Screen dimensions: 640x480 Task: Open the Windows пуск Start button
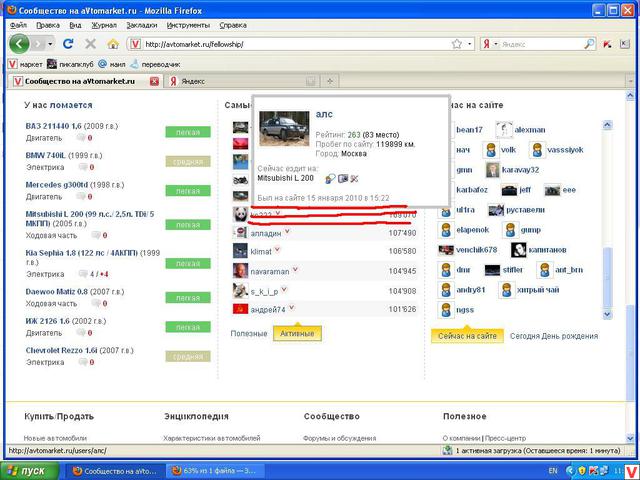pyautogui.click(x=30, y=471)
